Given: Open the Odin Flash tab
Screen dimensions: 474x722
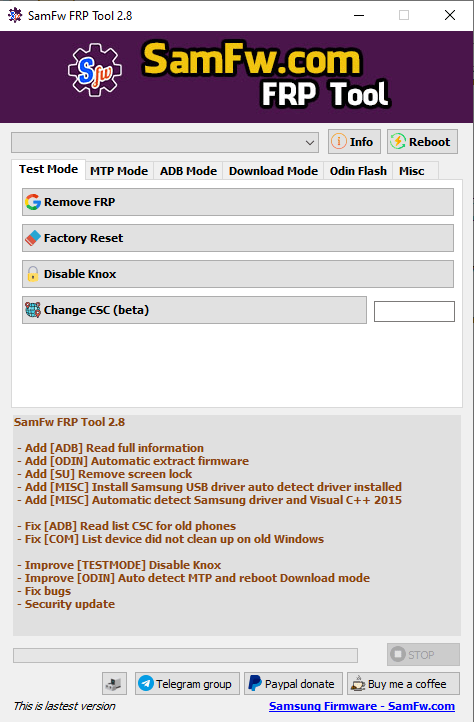Looking at the screenshot, I should pyautogui.click(x=358, y=171).
